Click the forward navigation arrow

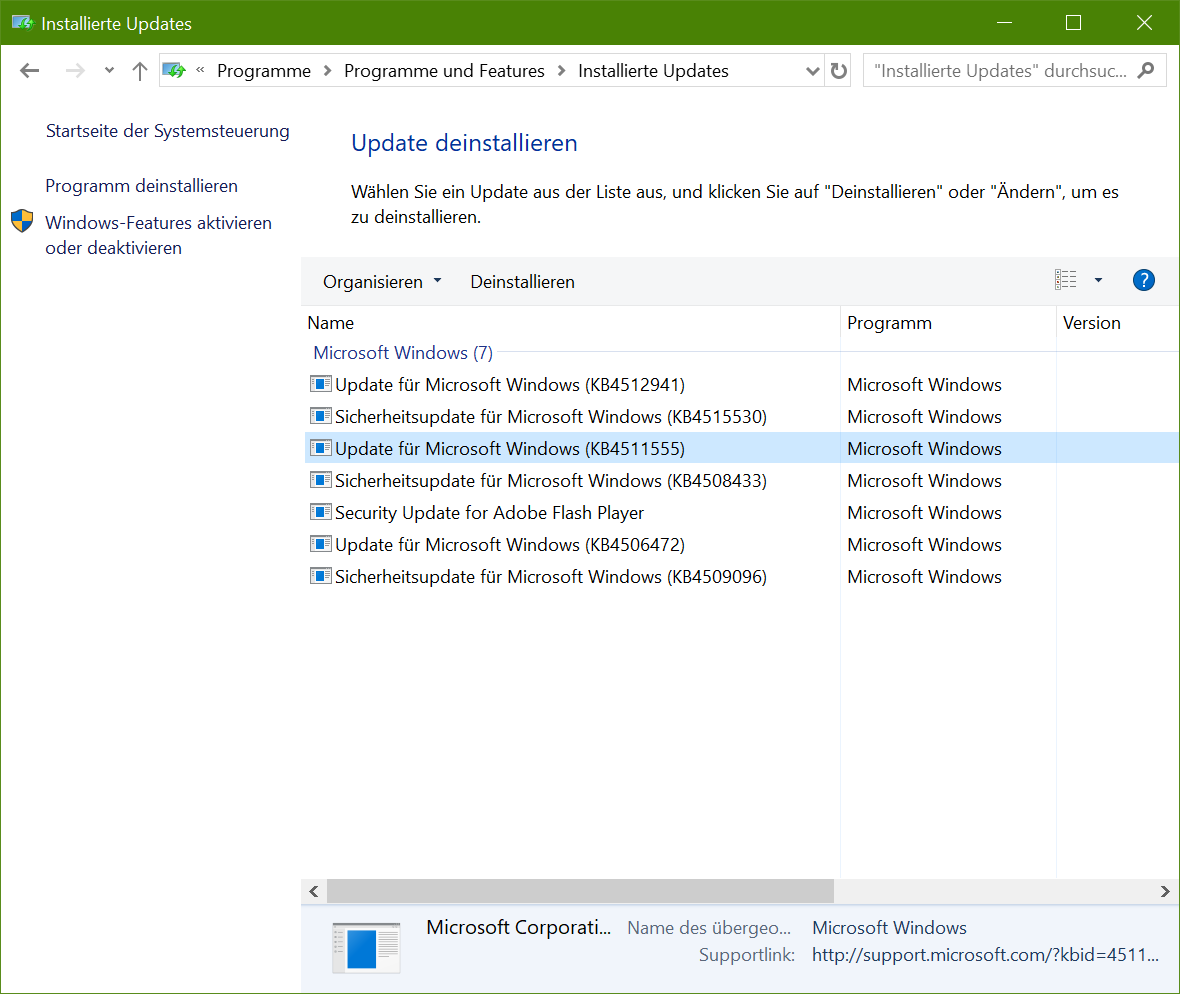click(75, 71)
